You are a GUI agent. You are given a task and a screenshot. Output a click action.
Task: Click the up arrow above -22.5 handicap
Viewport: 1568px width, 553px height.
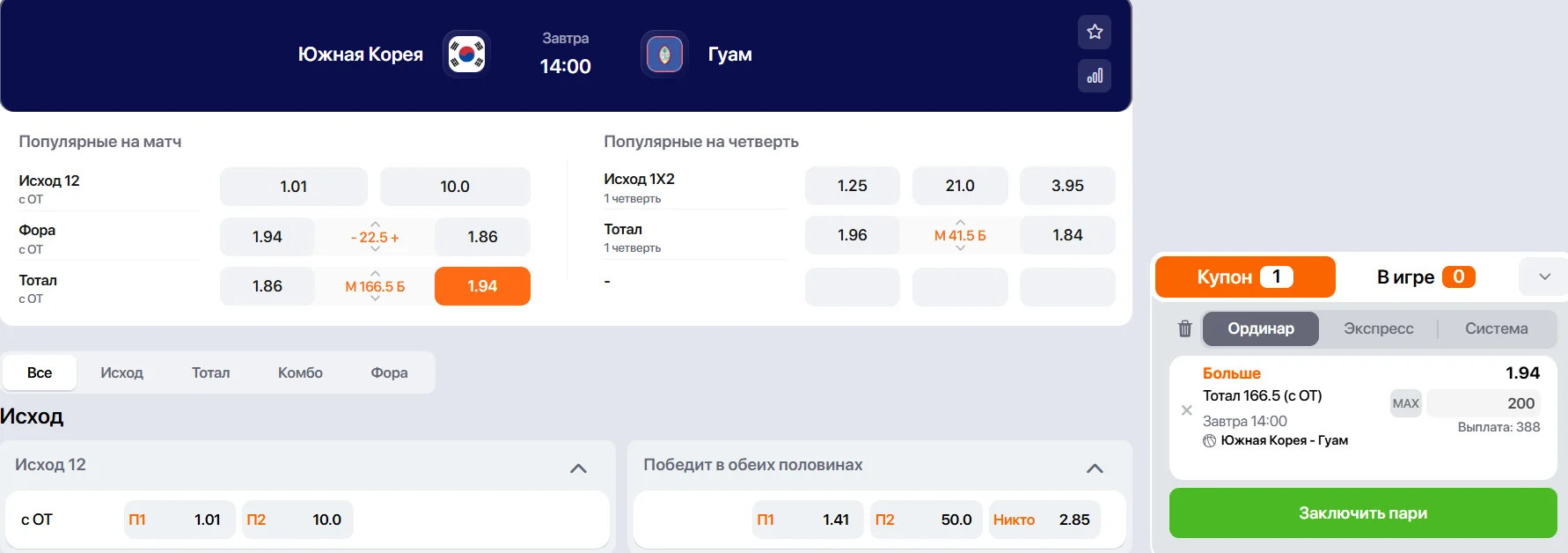click(x=373, y=223)
